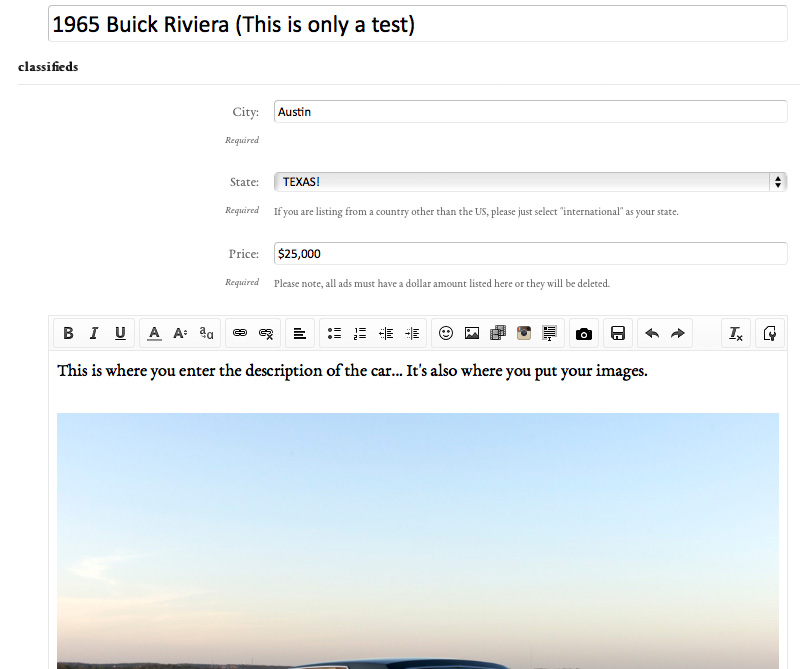Viewport: 800px width, 669px height.
Task: Toggle italic formatting in the editor
Action: coord(94,333)
